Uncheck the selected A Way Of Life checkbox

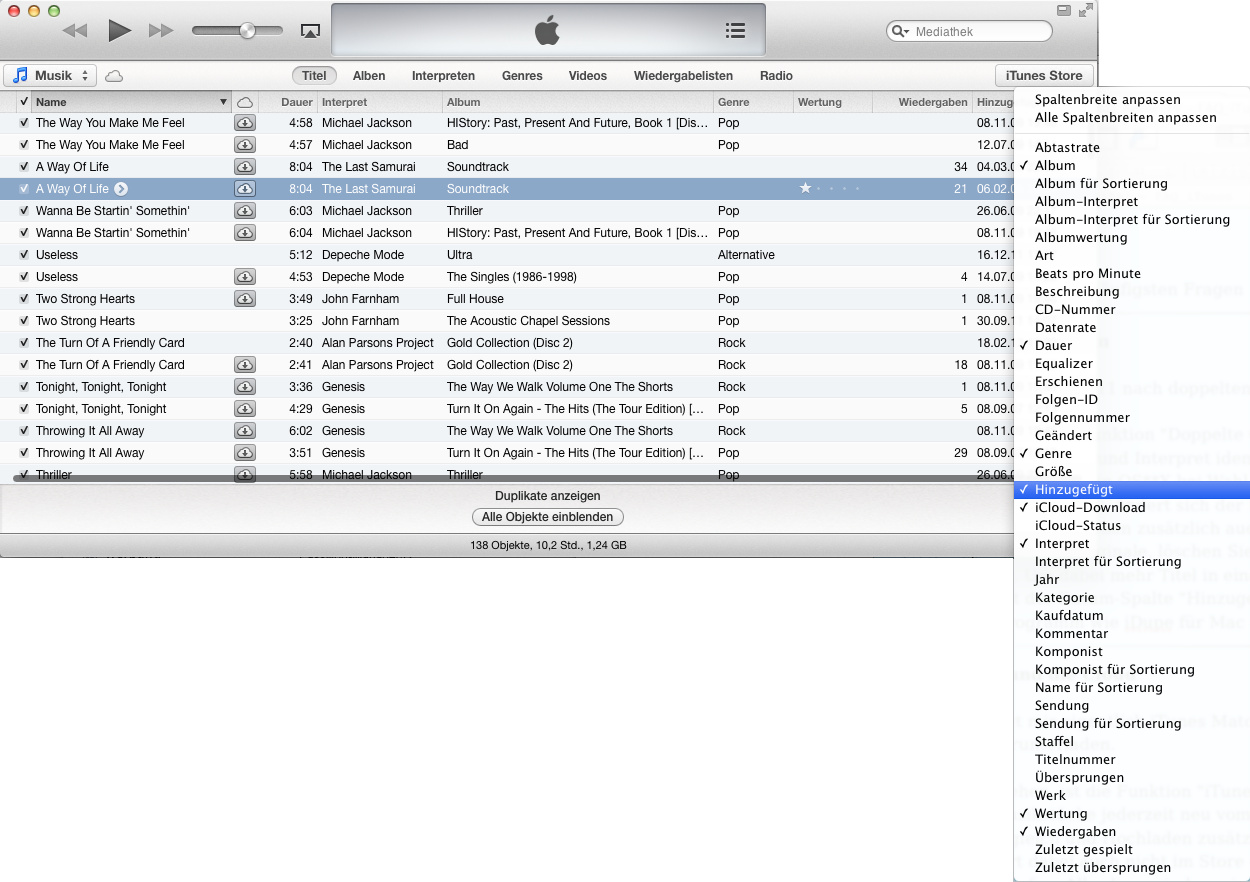coord(24,189)
